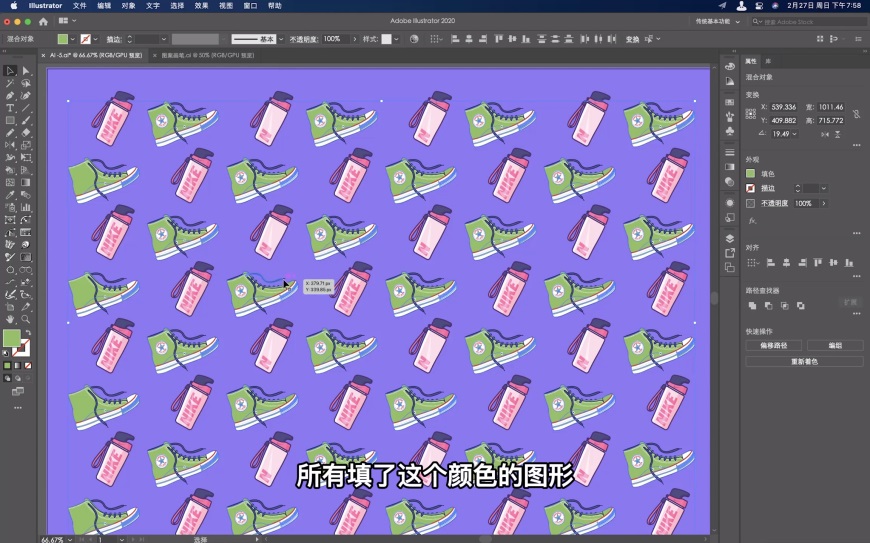
Task: Expand opacity slider arrow in Appearance section
Action: pos(824,204)
